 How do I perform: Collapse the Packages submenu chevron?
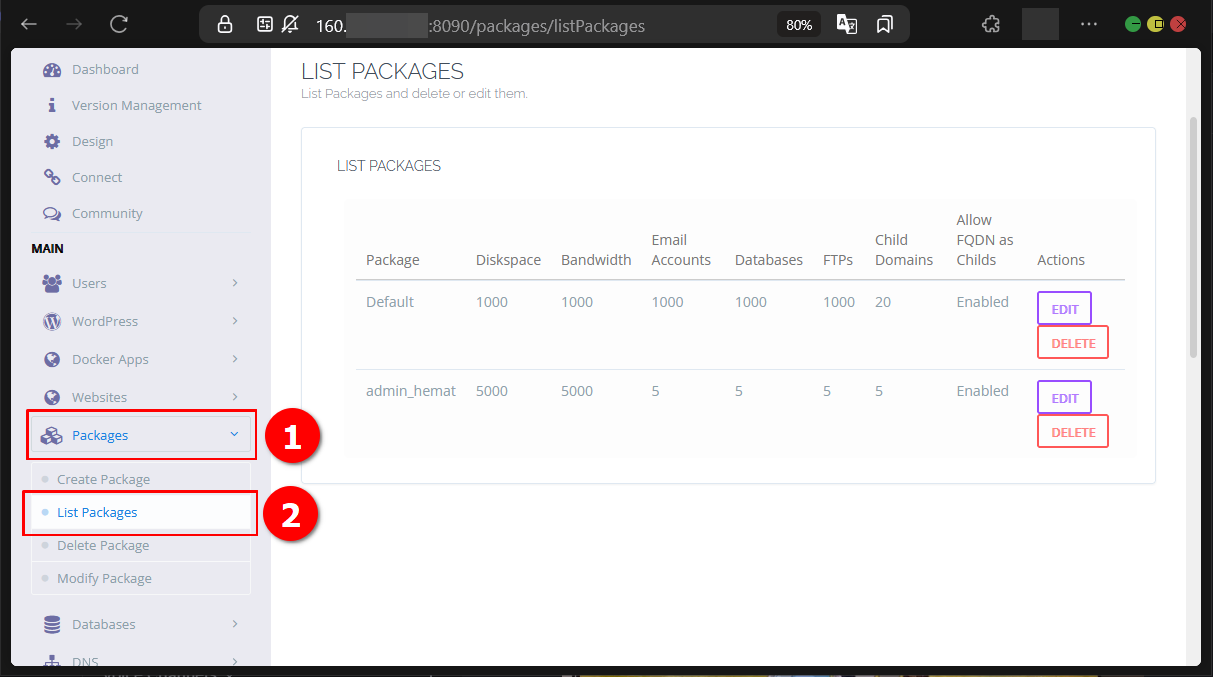coord(234,434)
